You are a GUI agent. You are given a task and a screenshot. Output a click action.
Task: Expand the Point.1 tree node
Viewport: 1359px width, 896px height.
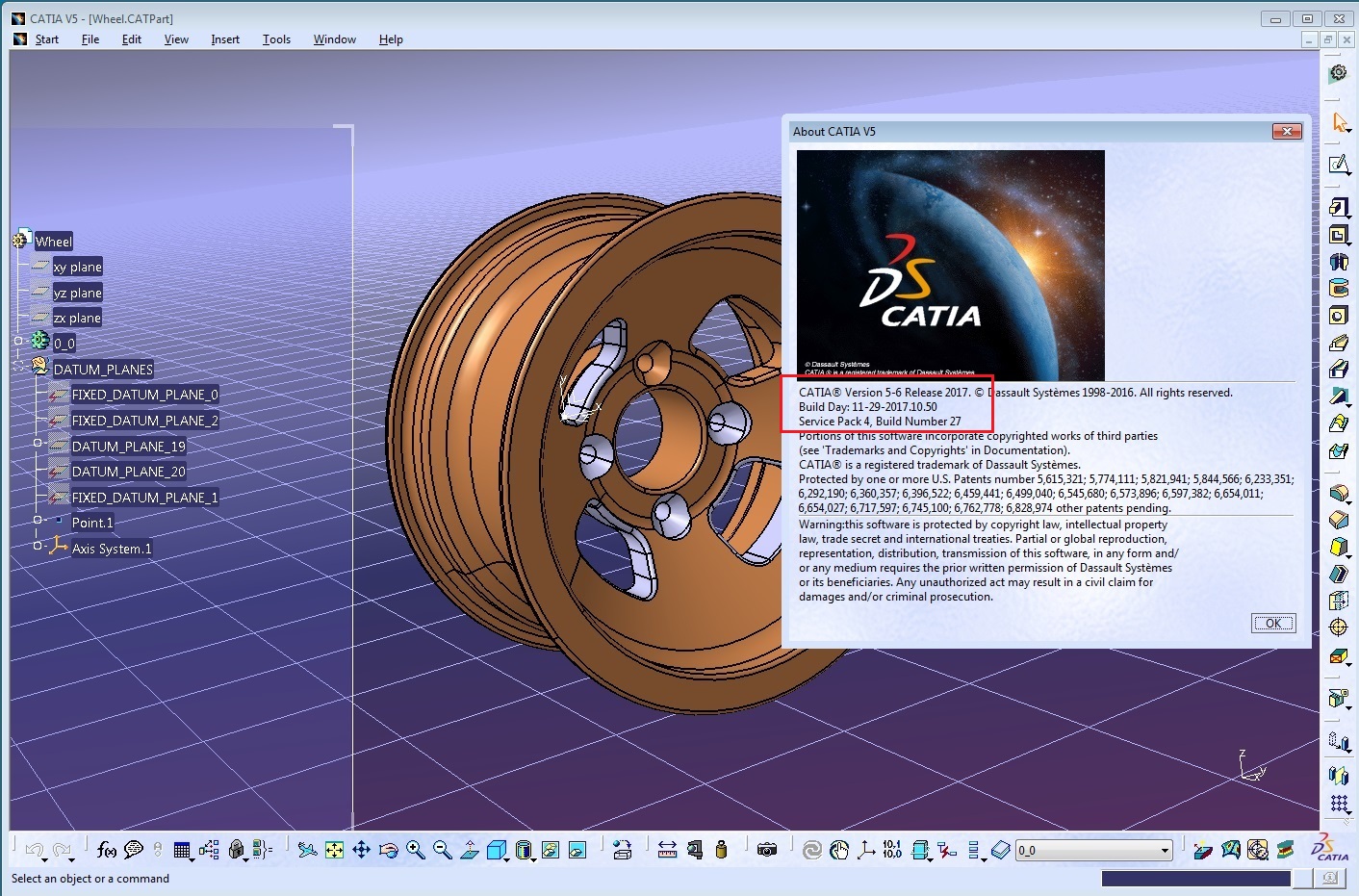(38, 520)
